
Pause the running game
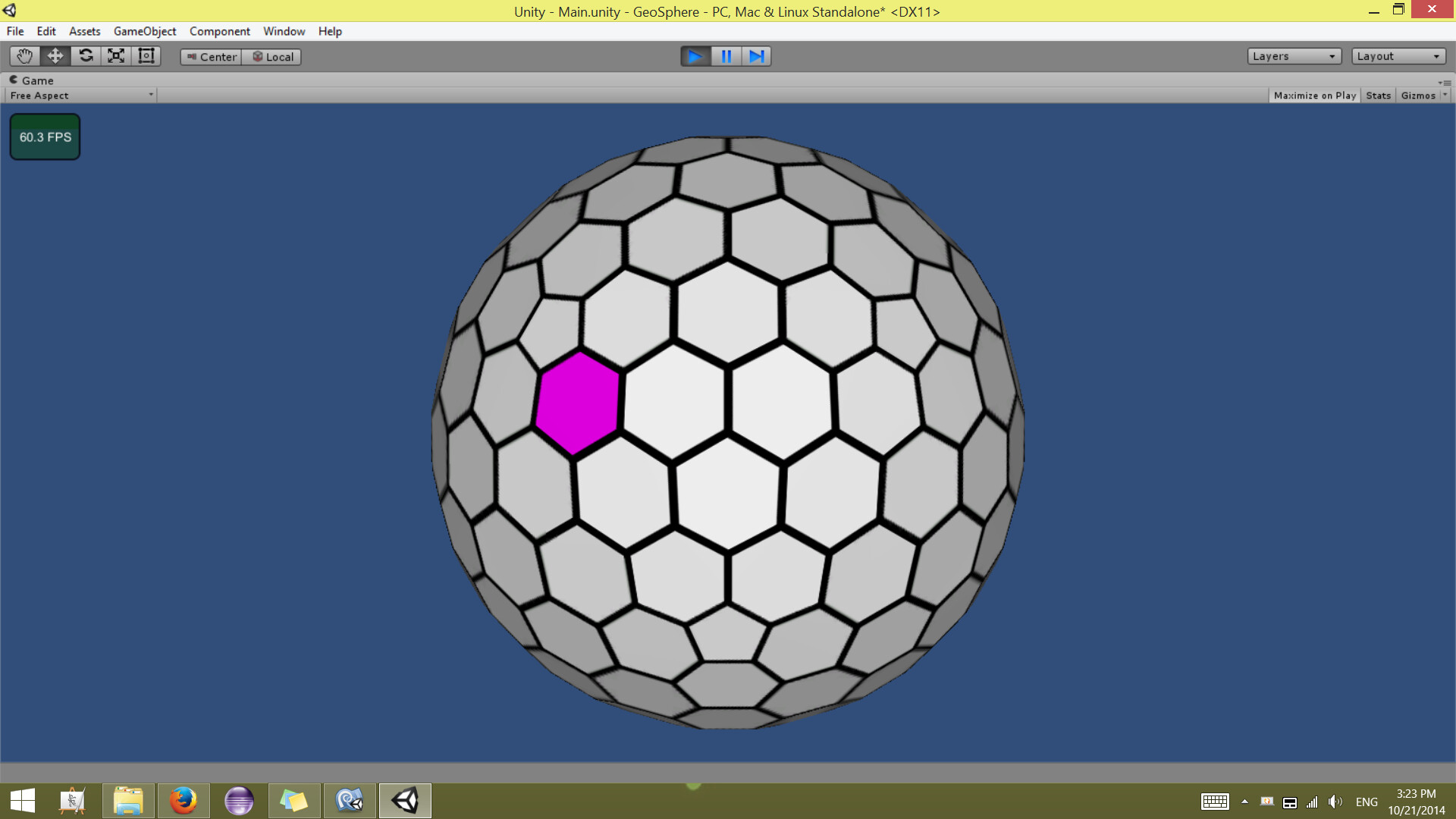[x=726, y=56]
